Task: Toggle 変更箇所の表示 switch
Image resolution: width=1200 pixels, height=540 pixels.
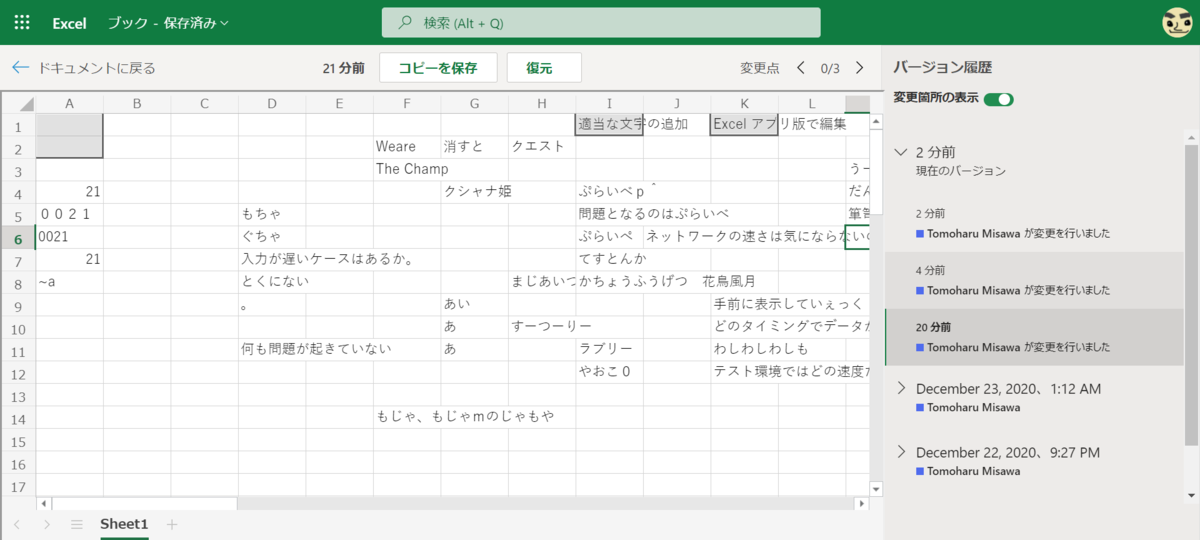Action: (999, 99)
